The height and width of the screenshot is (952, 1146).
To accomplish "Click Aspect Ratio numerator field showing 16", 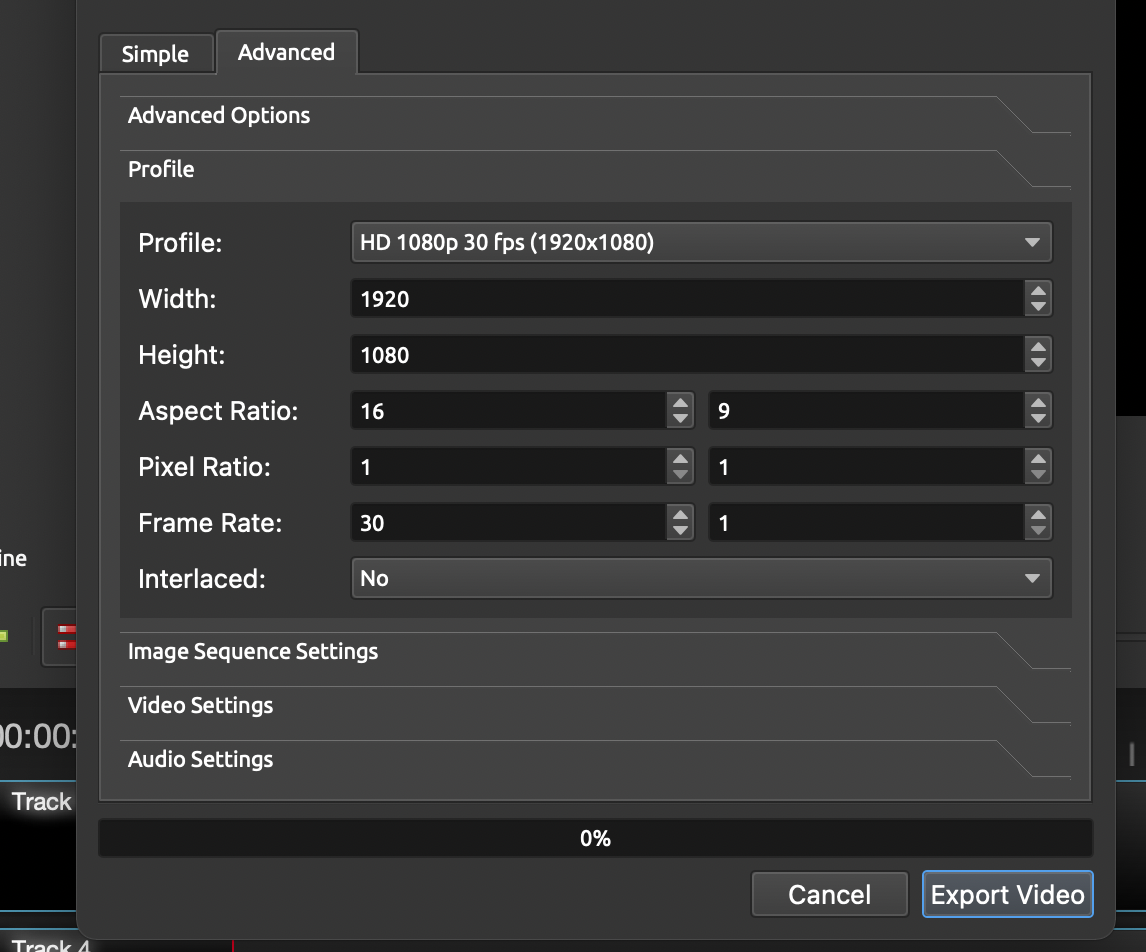I will [x=509, y=411].
